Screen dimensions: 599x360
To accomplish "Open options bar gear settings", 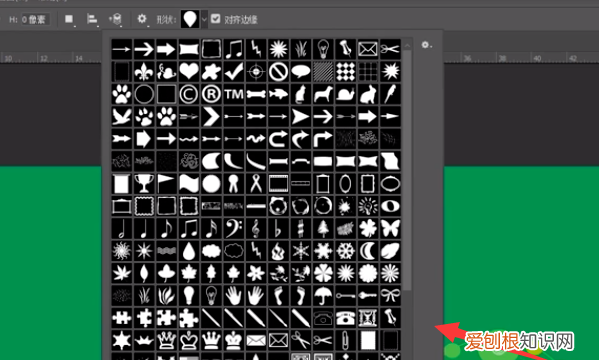I will [142, 18].
